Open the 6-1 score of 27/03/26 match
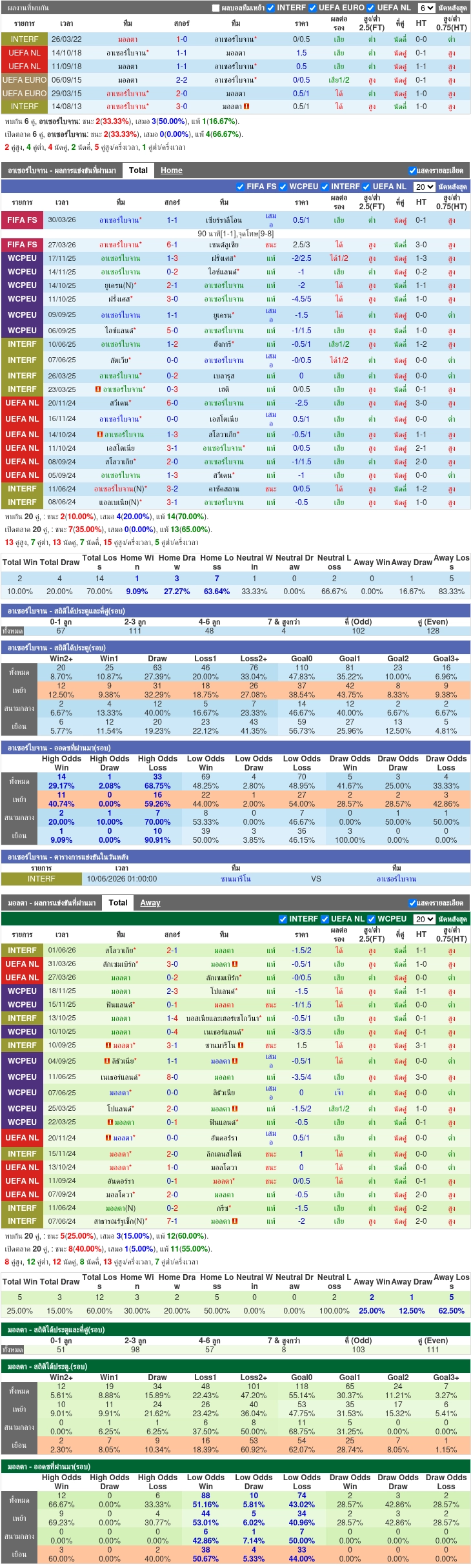 pos(172,245)
